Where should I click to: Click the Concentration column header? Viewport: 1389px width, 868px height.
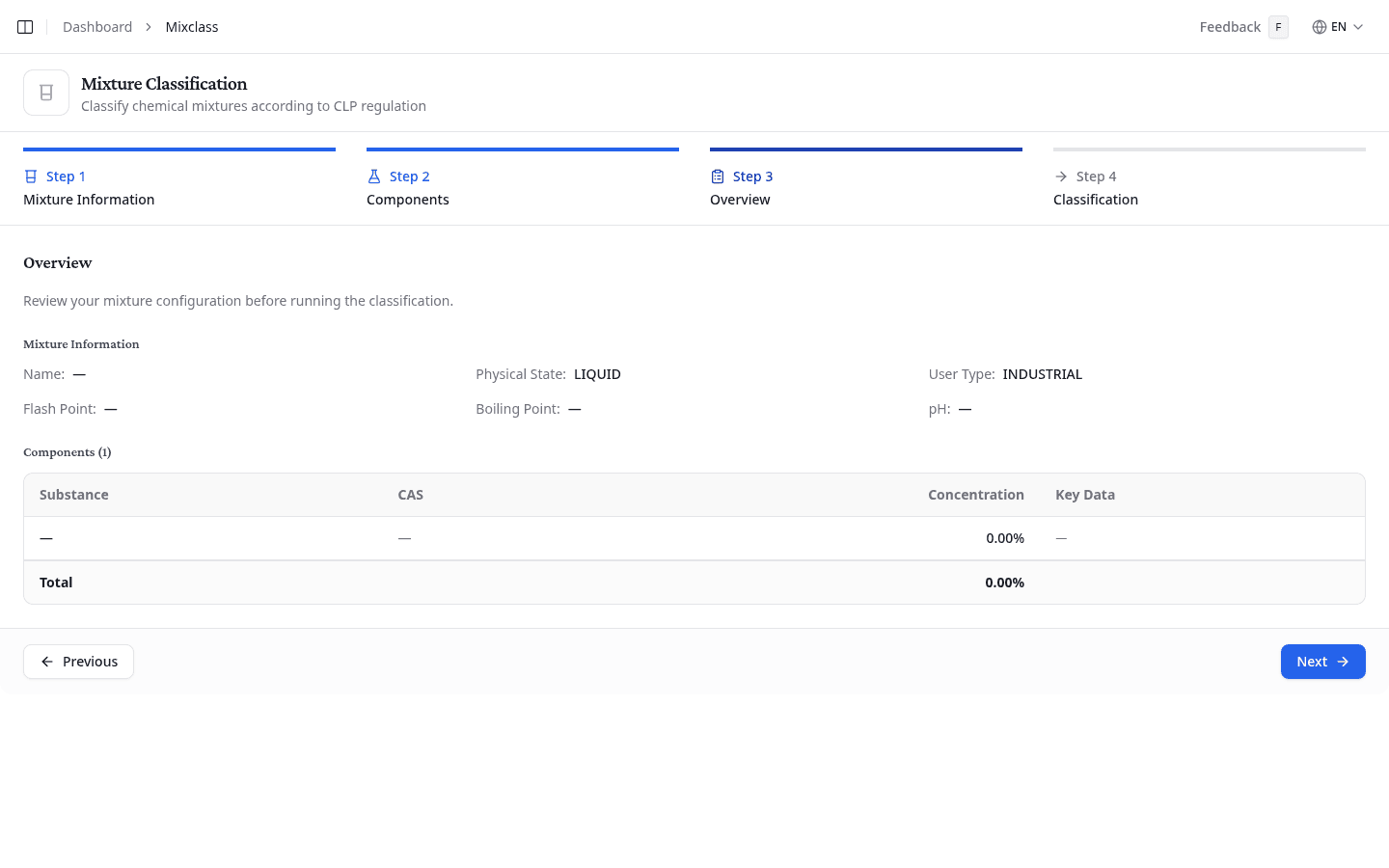975,495
